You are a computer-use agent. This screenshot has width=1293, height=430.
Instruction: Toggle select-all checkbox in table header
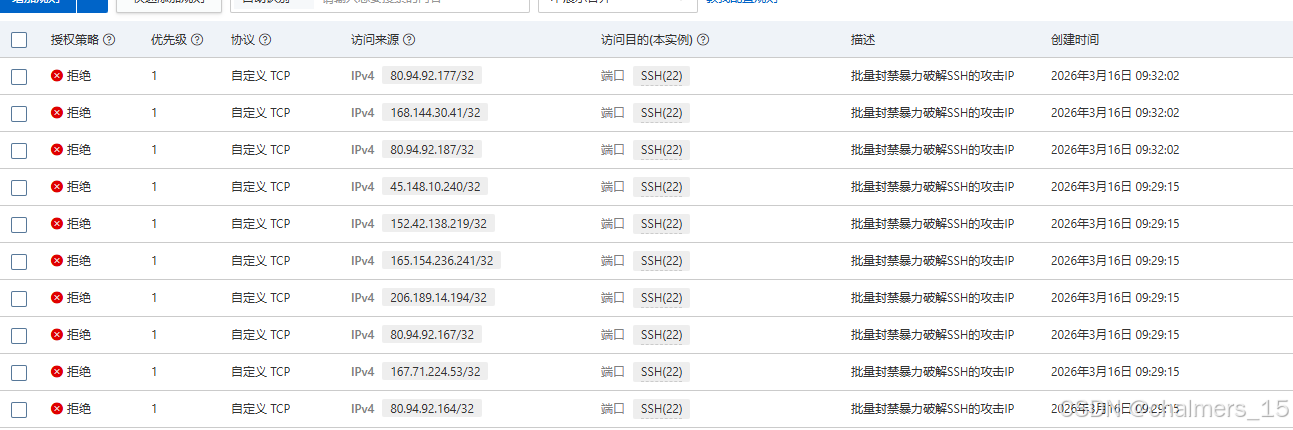click(x=19, y=40)
